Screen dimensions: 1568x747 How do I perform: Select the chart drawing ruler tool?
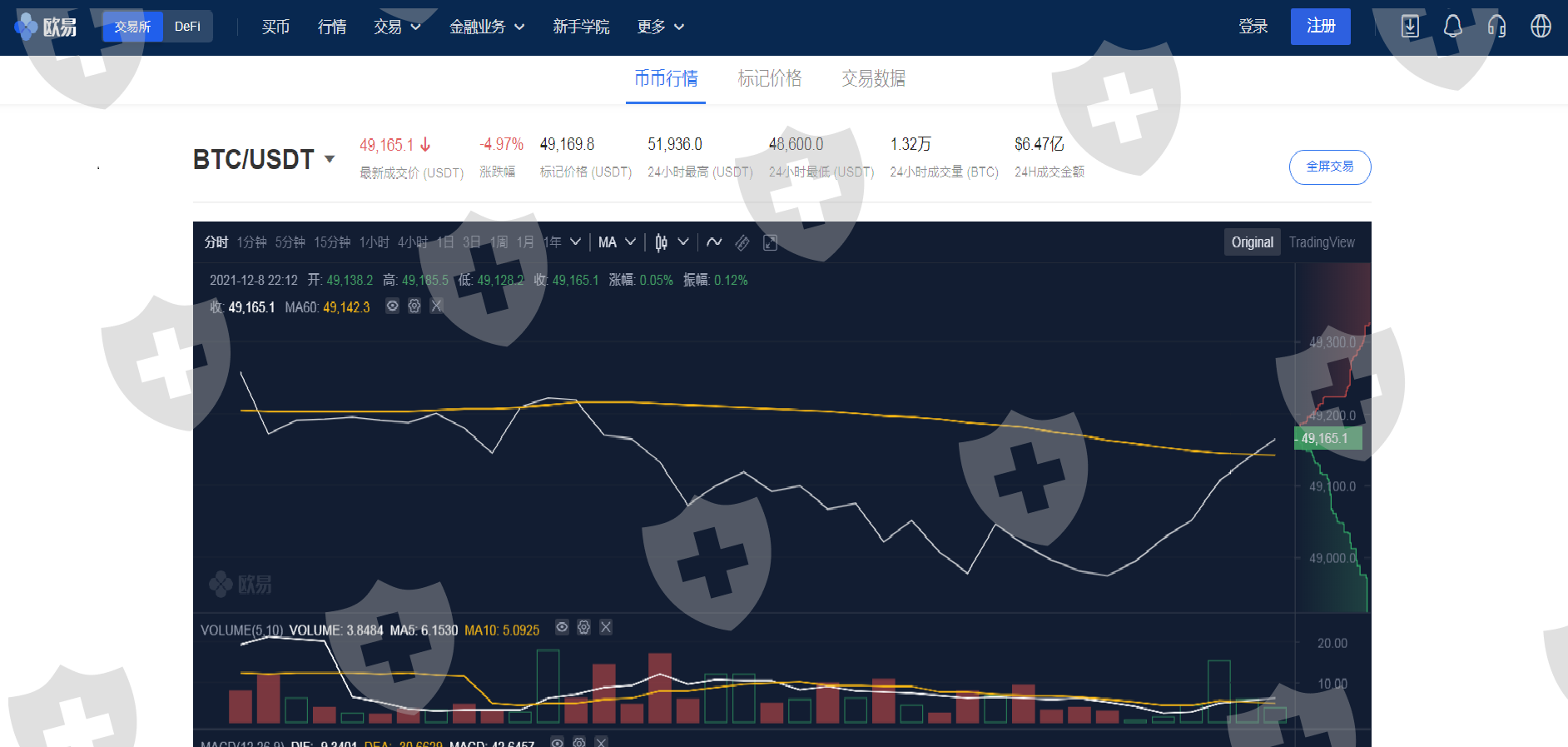[742, 242]
